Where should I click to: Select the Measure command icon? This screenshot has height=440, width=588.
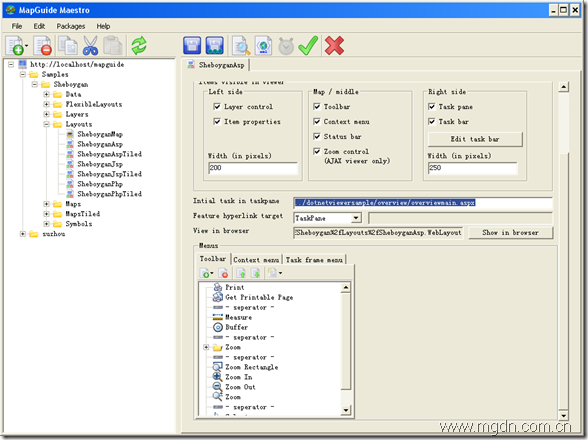[x=218, y=317]
